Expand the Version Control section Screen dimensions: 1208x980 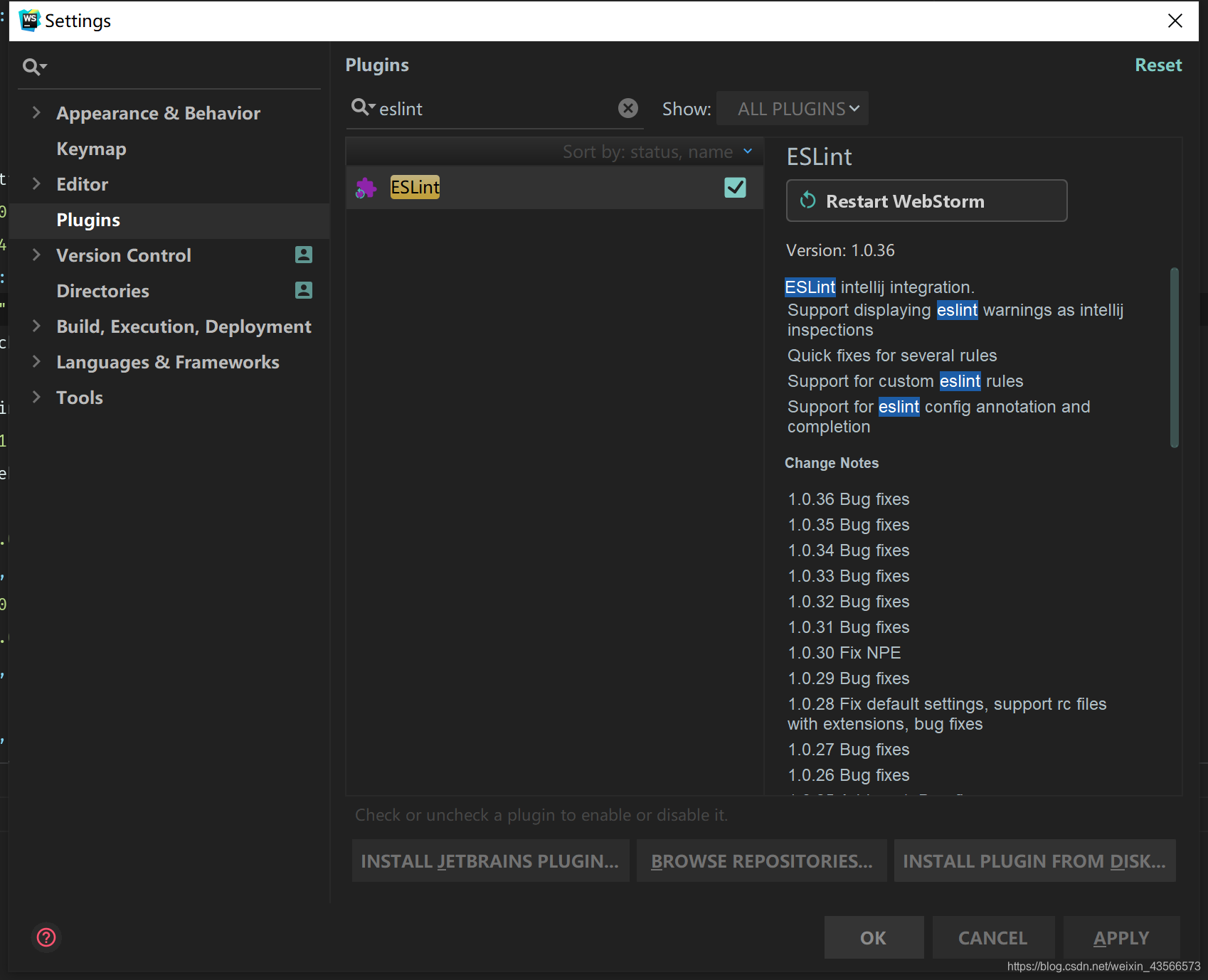(36, 255)
